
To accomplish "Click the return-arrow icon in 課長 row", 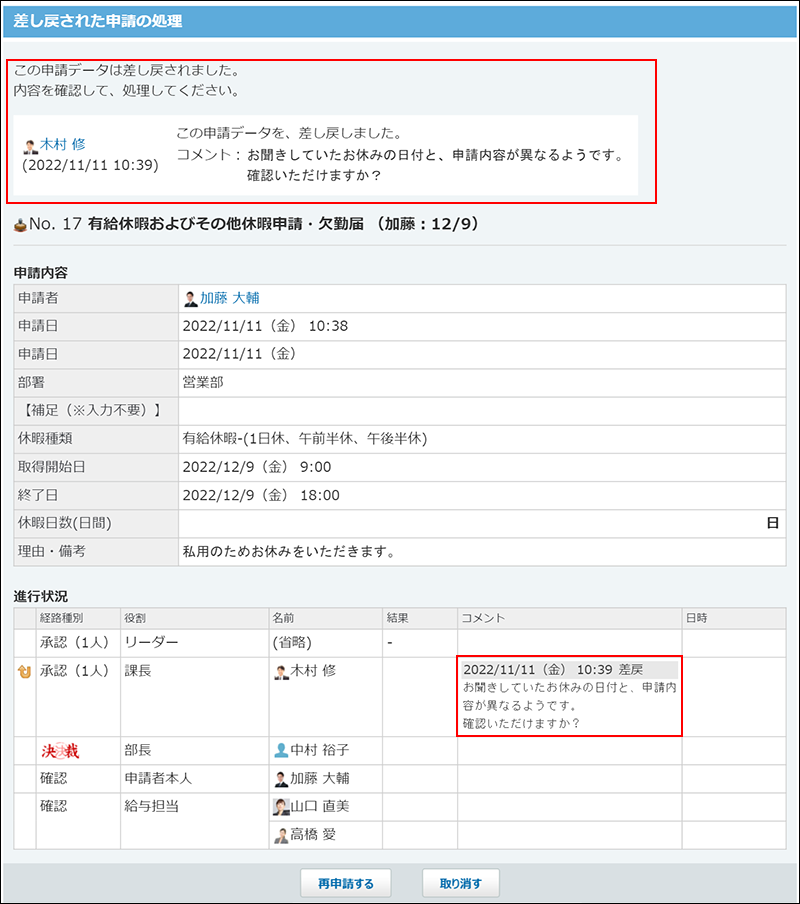I will [24, 671].
